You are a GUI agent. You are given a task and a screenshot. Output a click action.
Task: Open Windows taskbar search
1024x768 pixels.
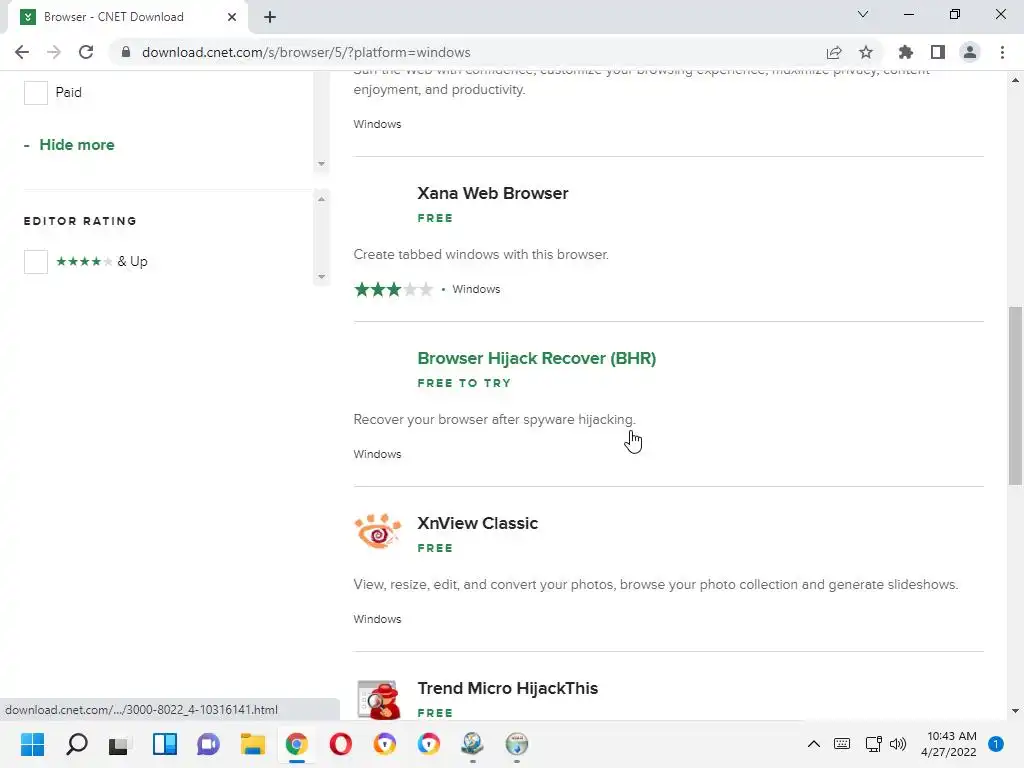click(76, 744)
